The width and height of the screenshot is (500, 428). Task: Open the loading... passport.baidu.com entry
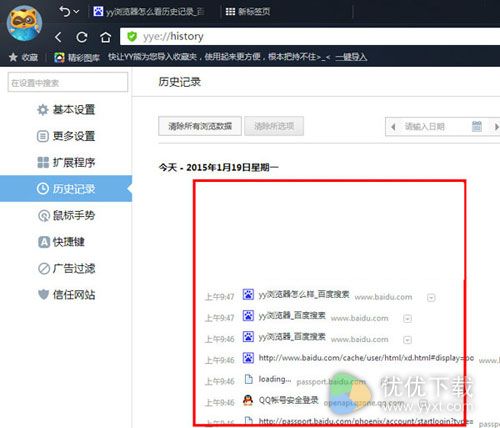pos(275,379)
